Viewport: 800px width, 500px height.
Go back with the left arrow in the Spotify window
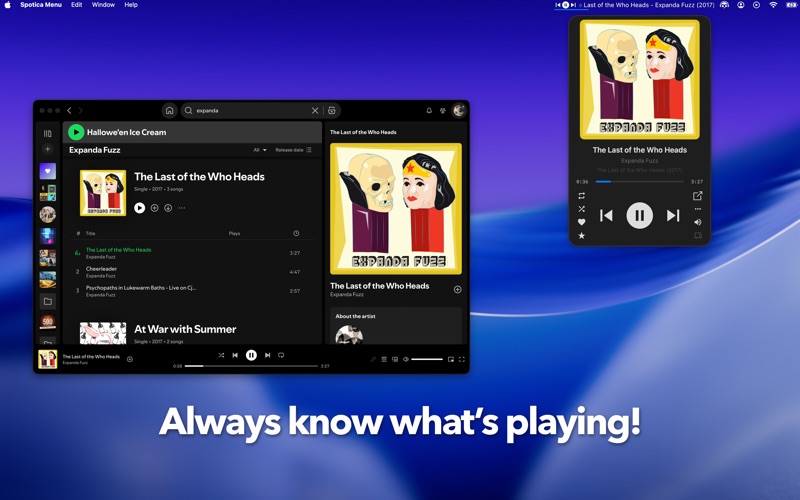click(x=69, y=110)
